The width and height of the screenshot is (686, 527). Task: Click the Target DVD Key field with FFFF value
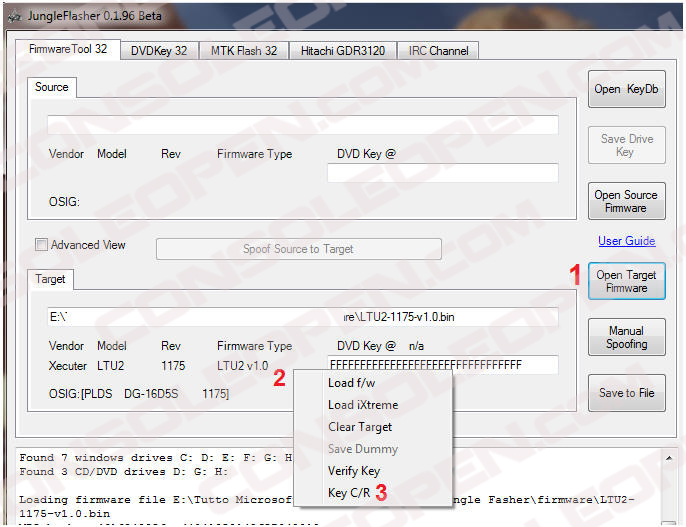(x=443, y=365)
